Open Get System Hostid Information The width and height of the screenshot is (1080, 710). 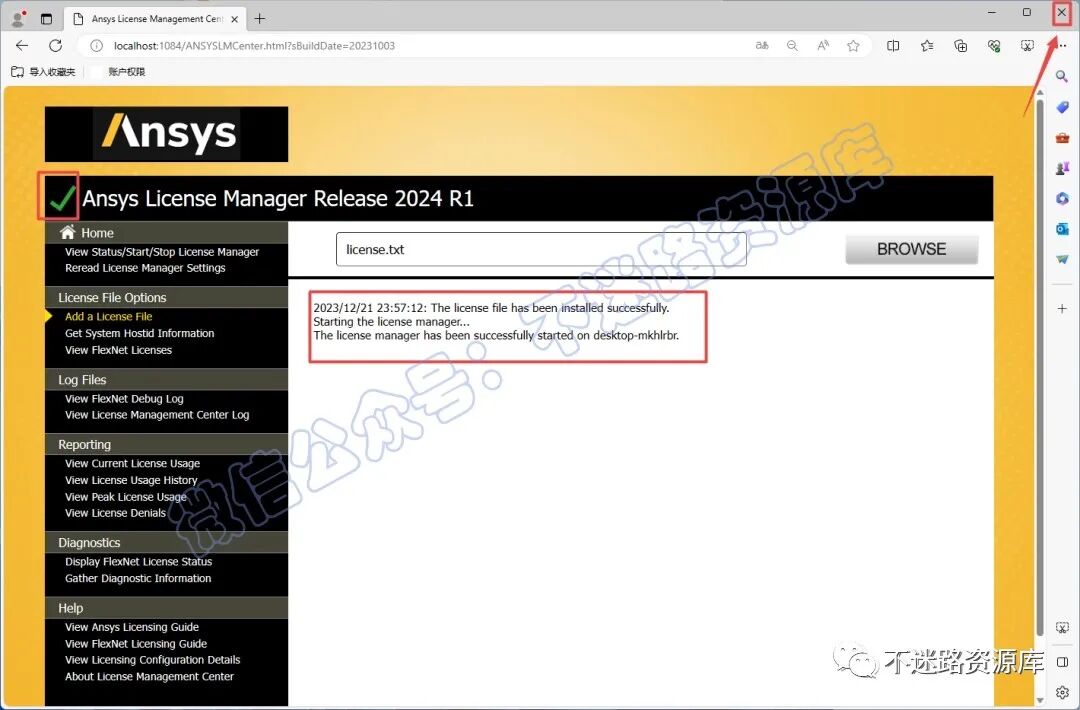[140, 333]
